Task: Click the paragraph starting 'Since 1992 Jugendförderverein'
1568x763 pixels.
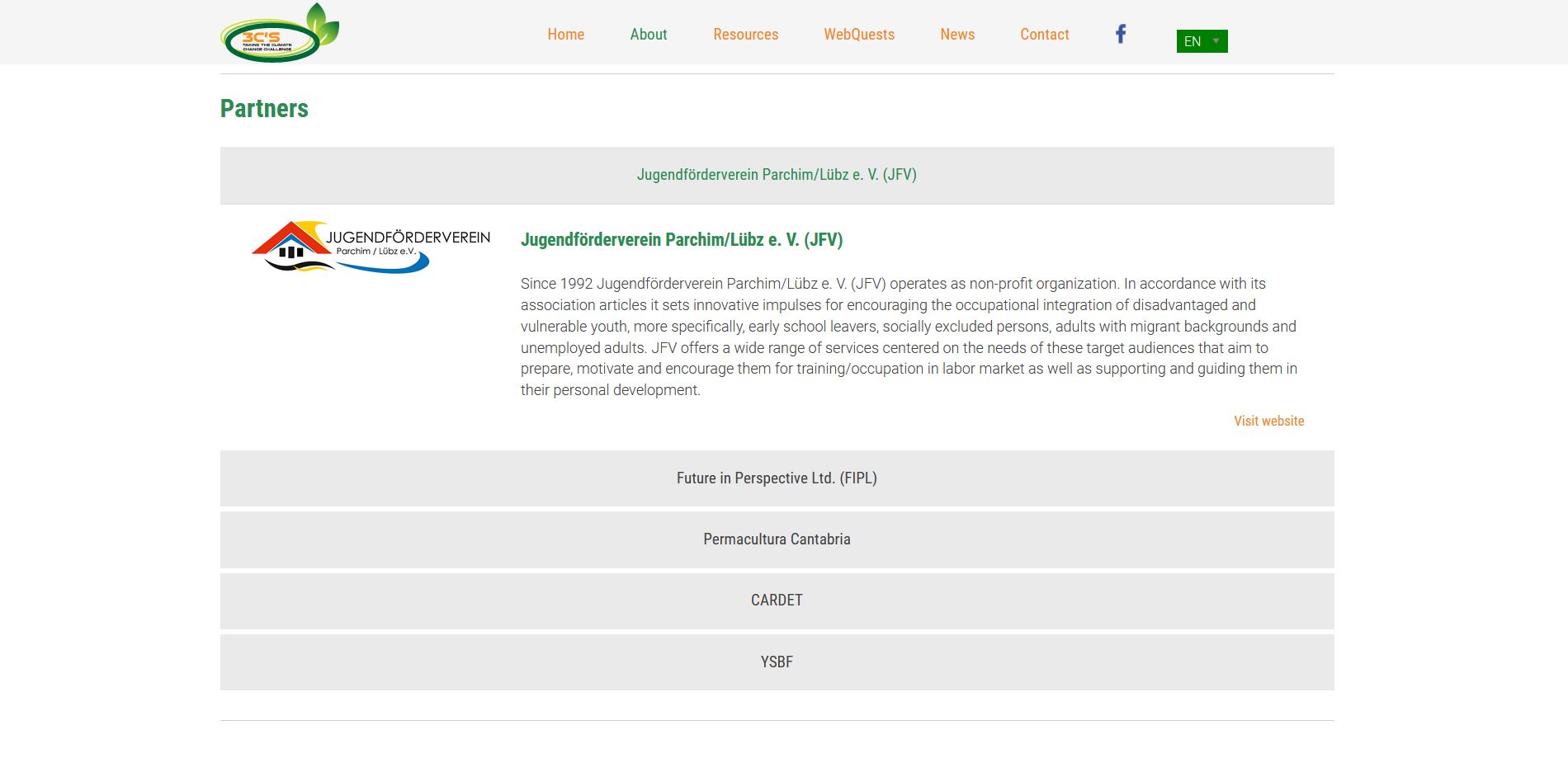Action: [909, 337]
